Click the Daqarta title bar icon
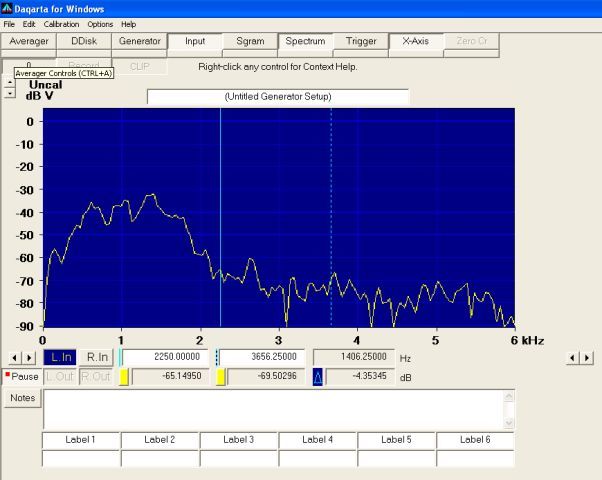Screen dimensions: 602x480 point(8,8)
